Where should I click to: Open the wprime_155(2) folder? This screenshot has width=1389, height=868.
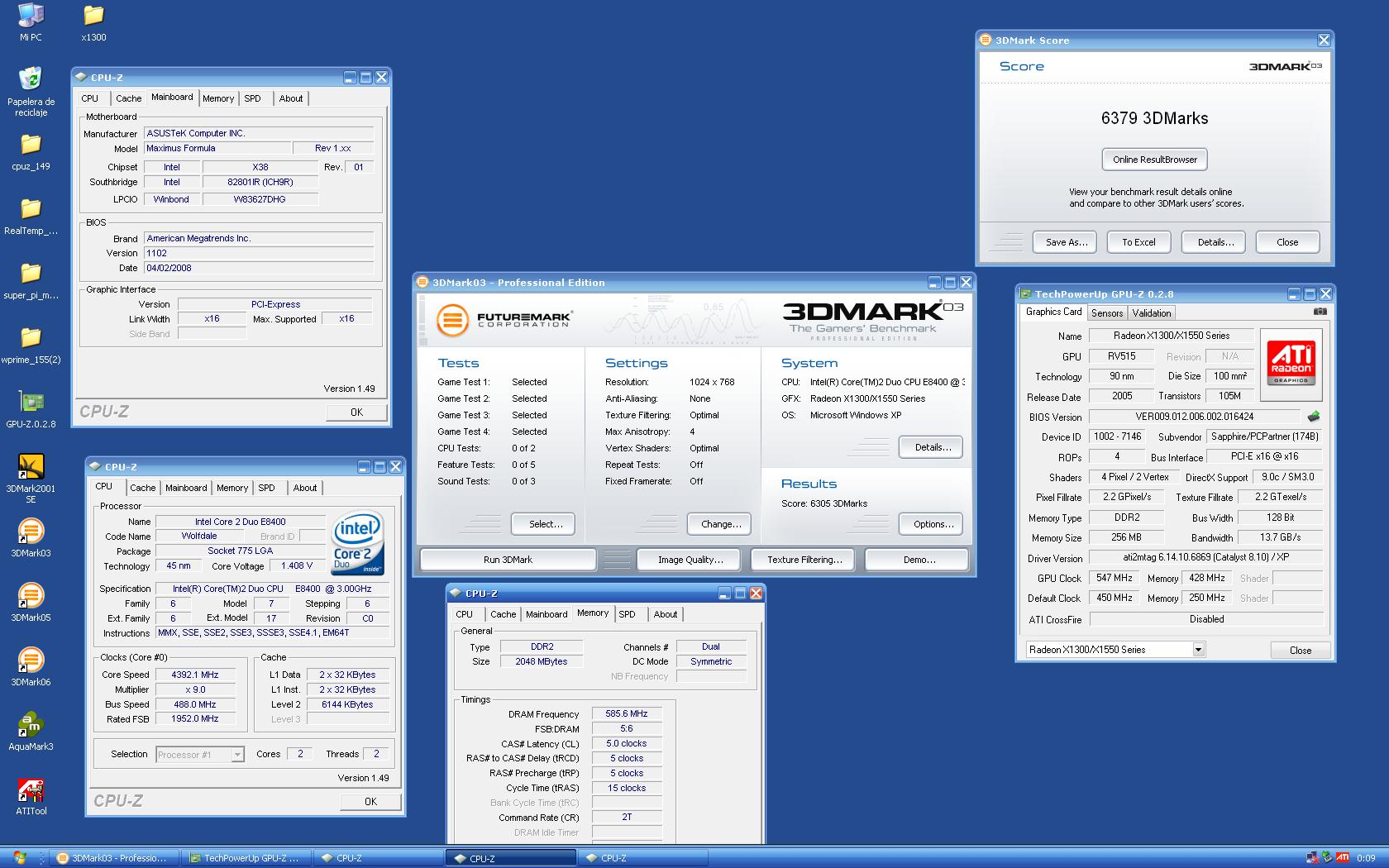pos(31,345)
